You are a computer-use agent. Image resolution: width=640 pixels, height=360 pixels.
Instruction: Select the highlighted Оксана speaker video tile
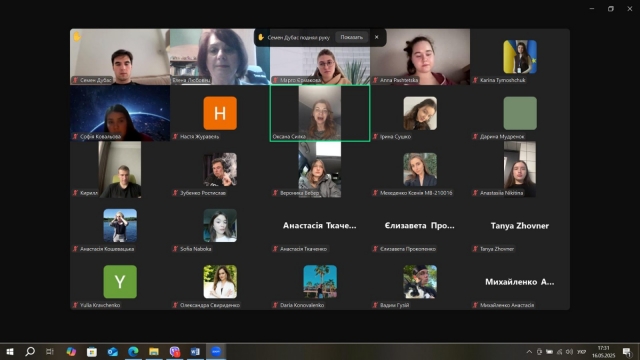click(x=320, y=113)
